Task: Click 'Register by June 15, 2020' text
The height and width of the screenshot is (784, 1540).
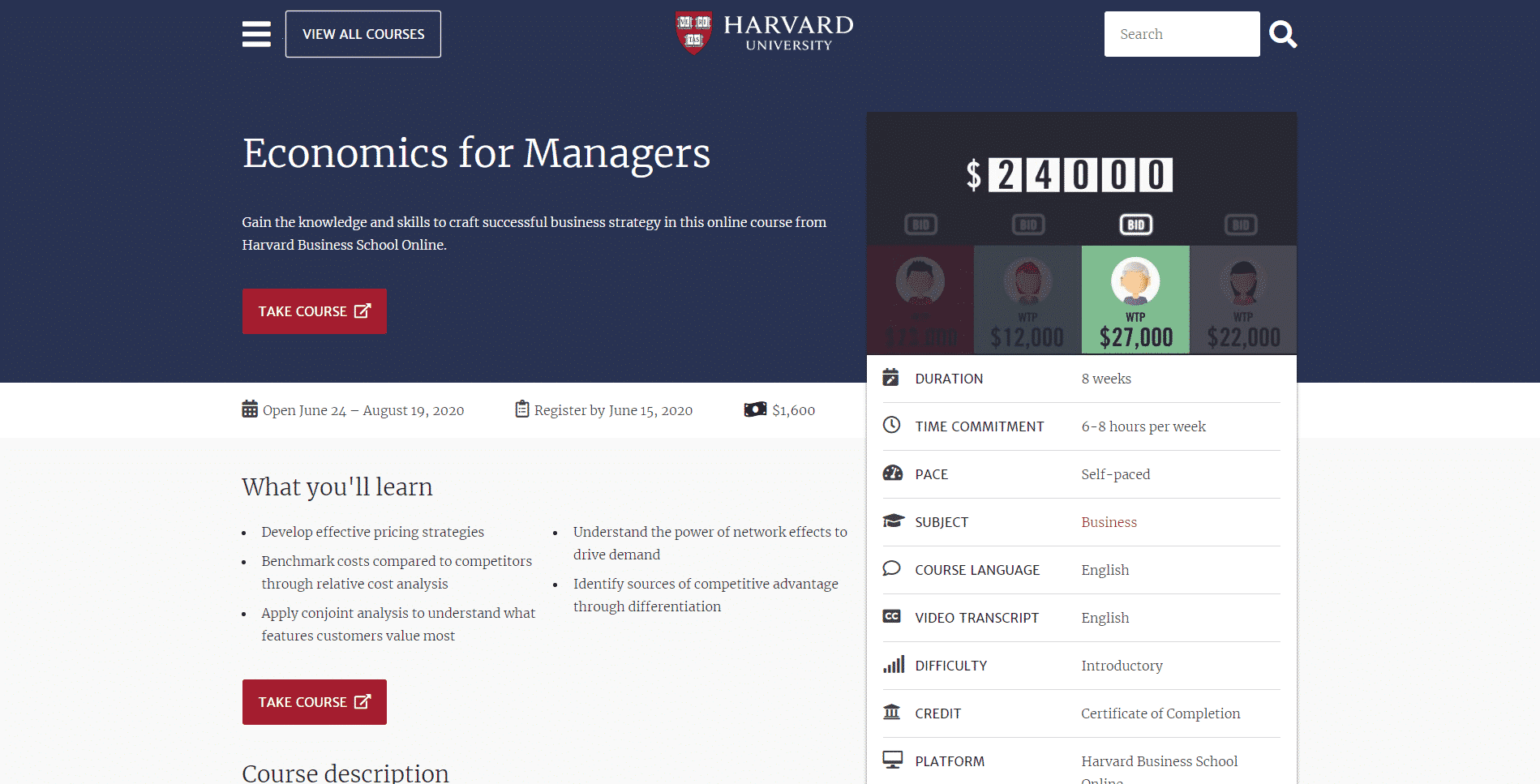Action: (x=613, y=410)
